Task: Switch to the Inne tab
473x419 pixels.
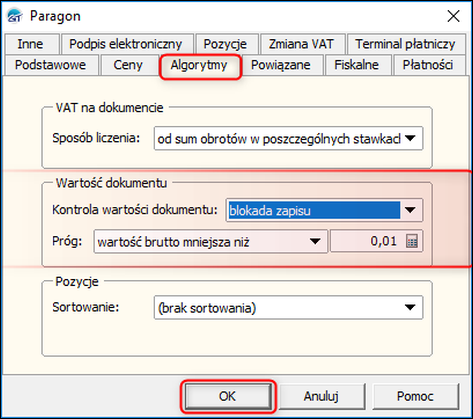Action: click(31, 44)
